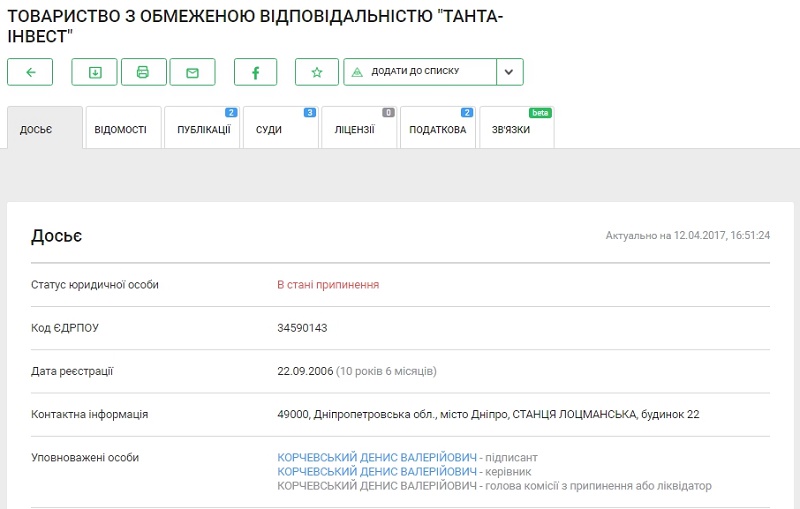Share the page via Facebook icon
Viewport: 800px width, 509px height.
pos(255,72)
